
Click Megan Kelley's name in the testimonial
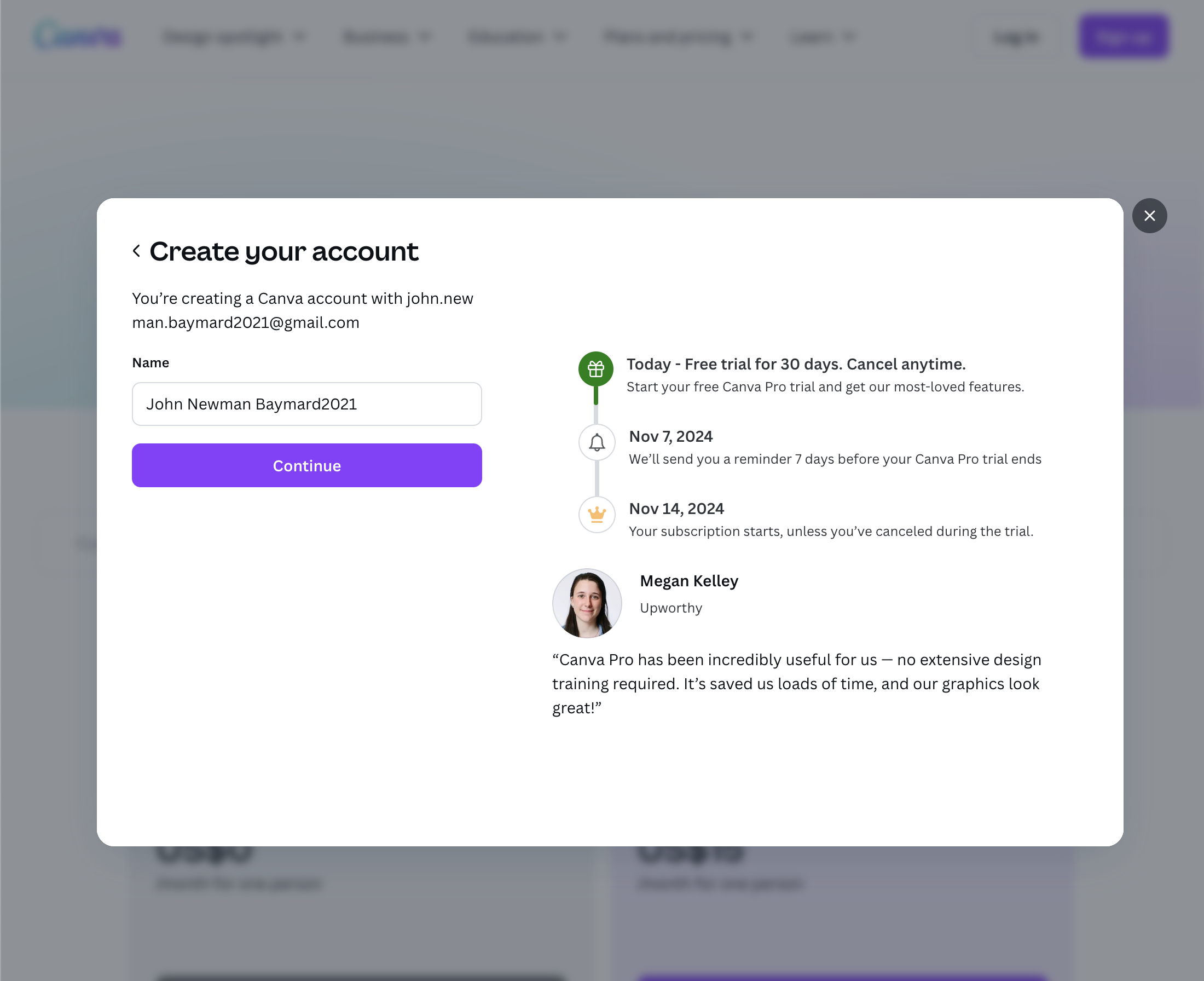point(688,580)
